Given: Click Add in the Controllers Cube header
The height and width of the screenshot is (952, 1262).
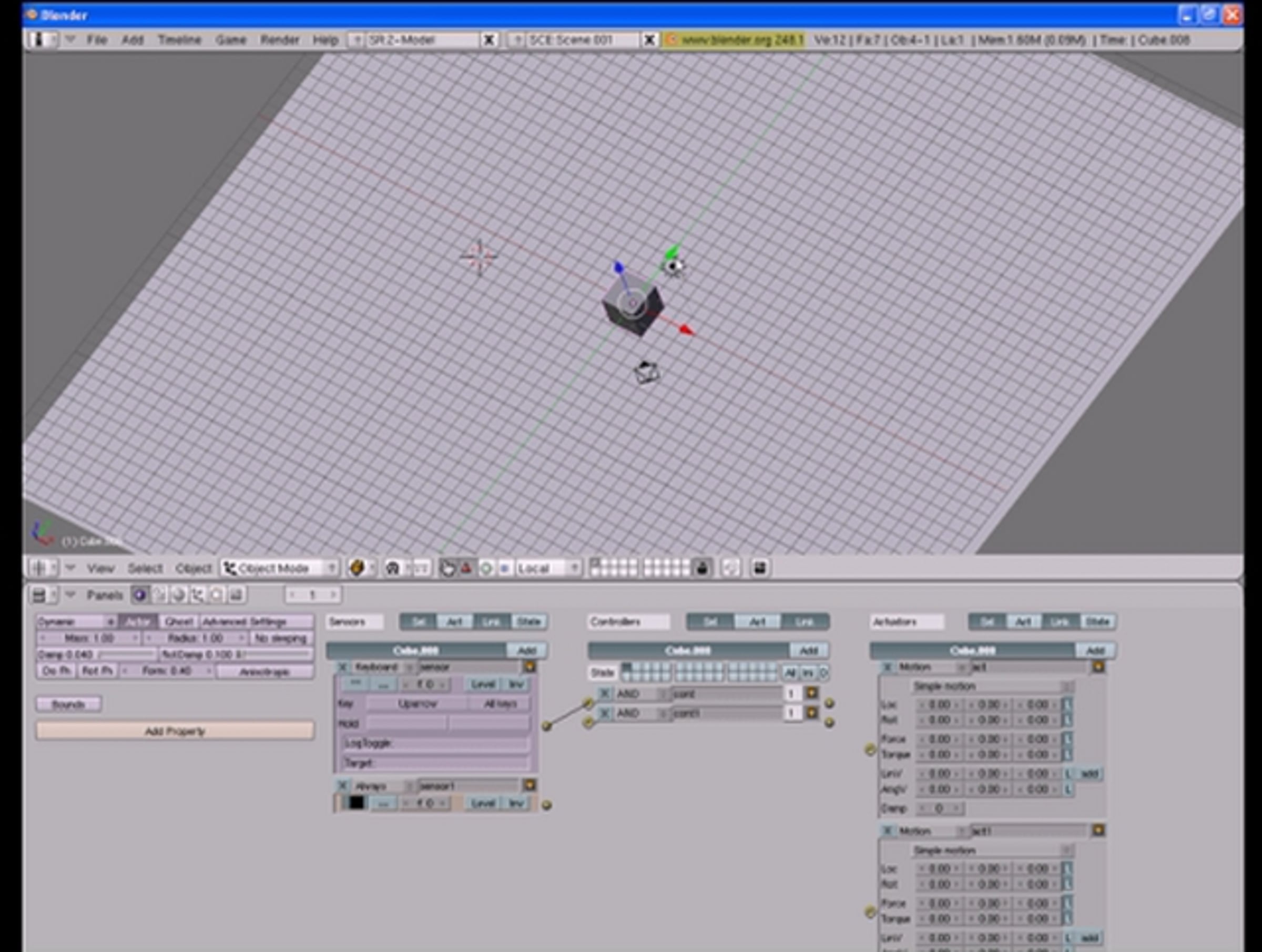Looking at the screenshot, I should [x=808, y=650].
